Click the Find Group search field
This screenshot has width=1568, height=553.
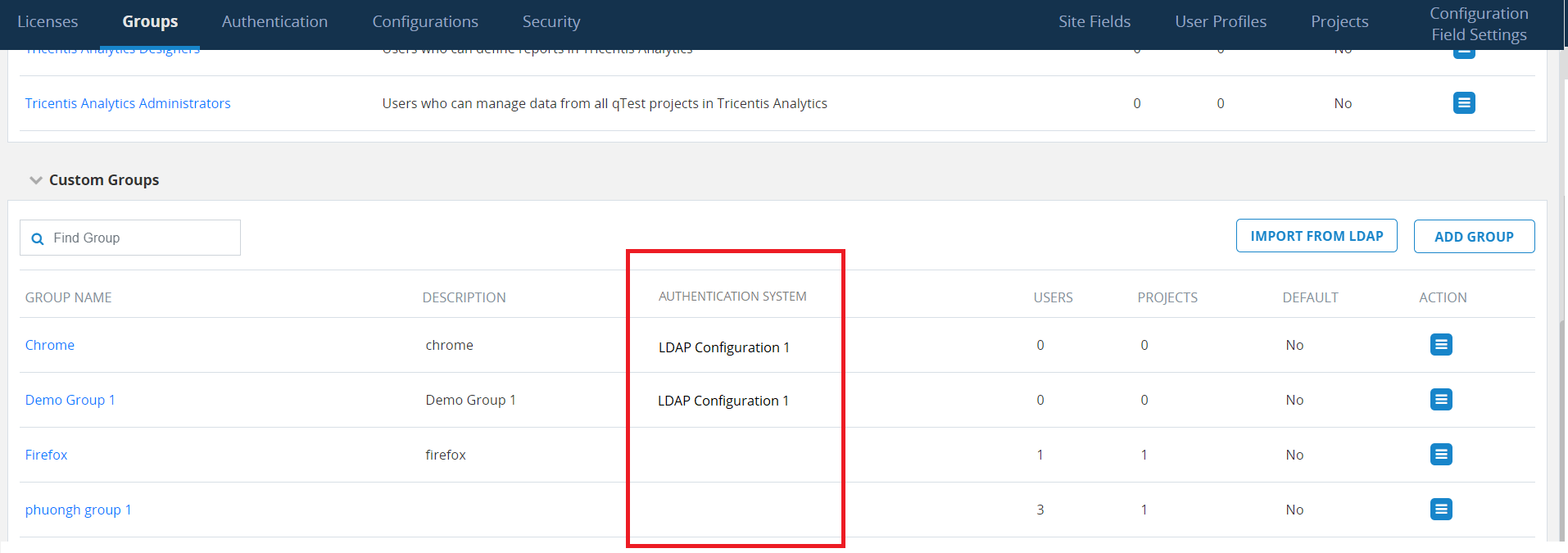point(139,238)
